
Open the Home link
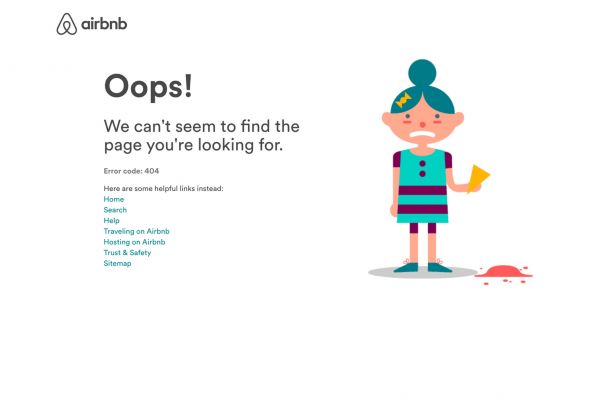[114, 199]
